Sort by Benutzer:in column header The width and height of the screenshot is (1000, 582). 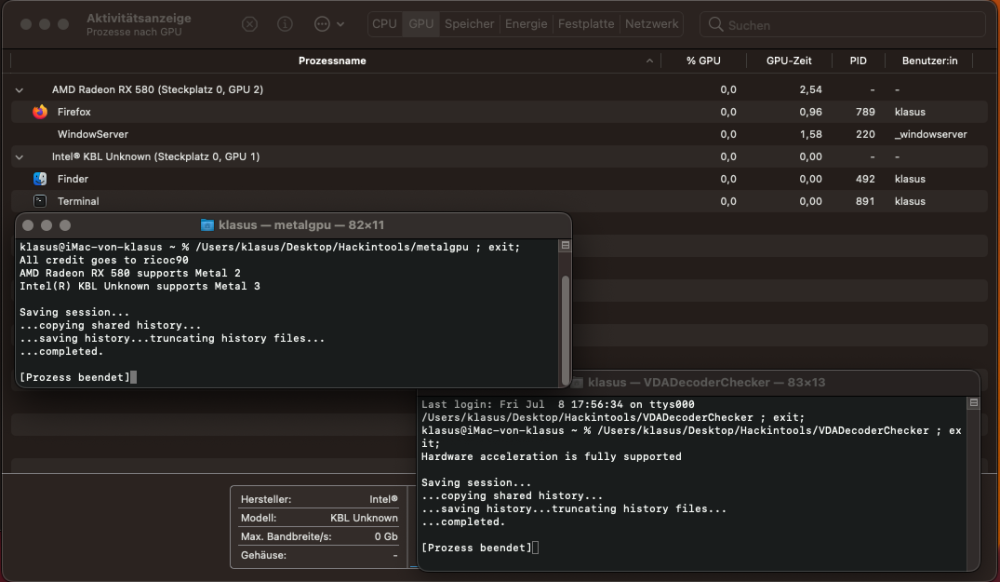pyautogui.click(x=929, y=61)
